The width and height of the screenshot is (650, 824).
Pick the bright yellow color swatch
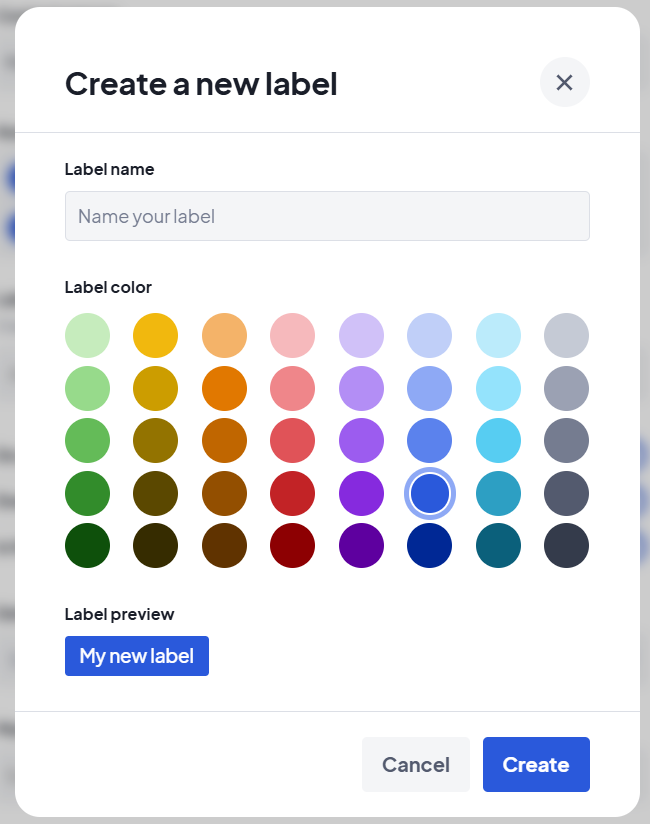155,335
